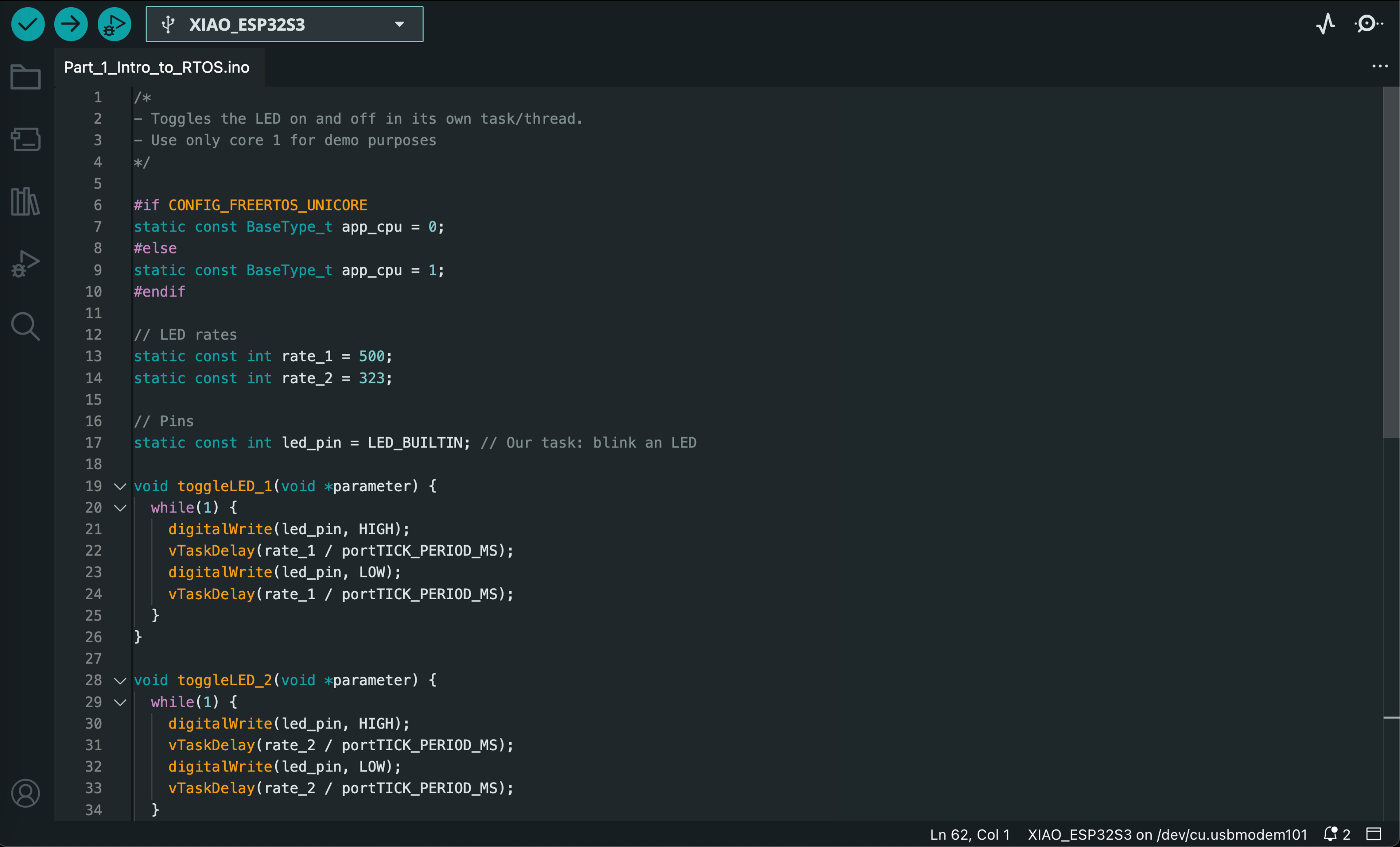Collapse the while loop at line 20
Screen dimensions: 1400x847
[x=120, y=508]
